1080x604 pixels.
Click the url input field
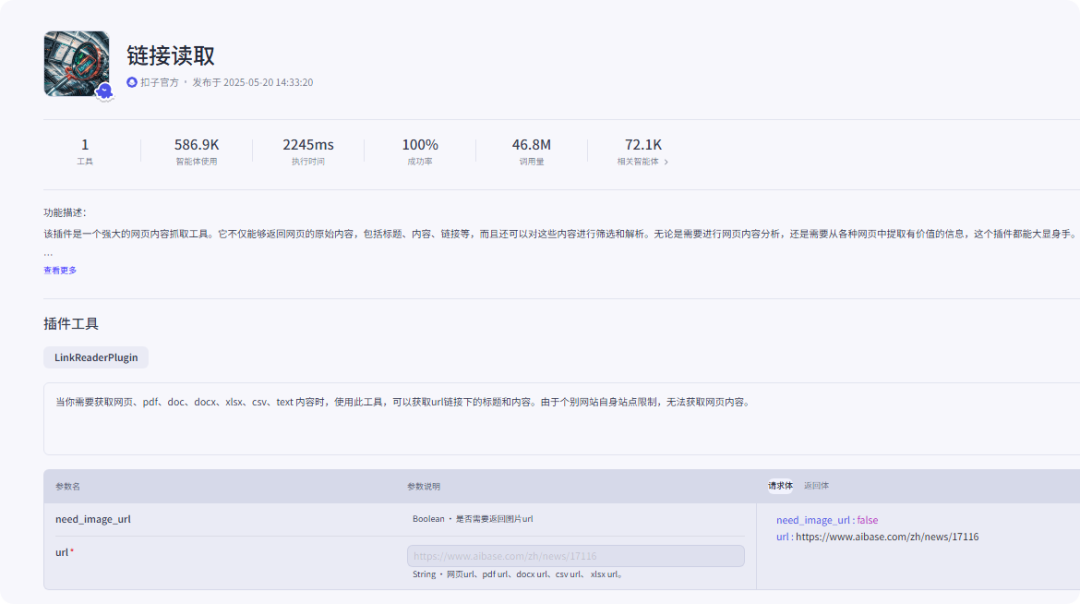[575, 556]
